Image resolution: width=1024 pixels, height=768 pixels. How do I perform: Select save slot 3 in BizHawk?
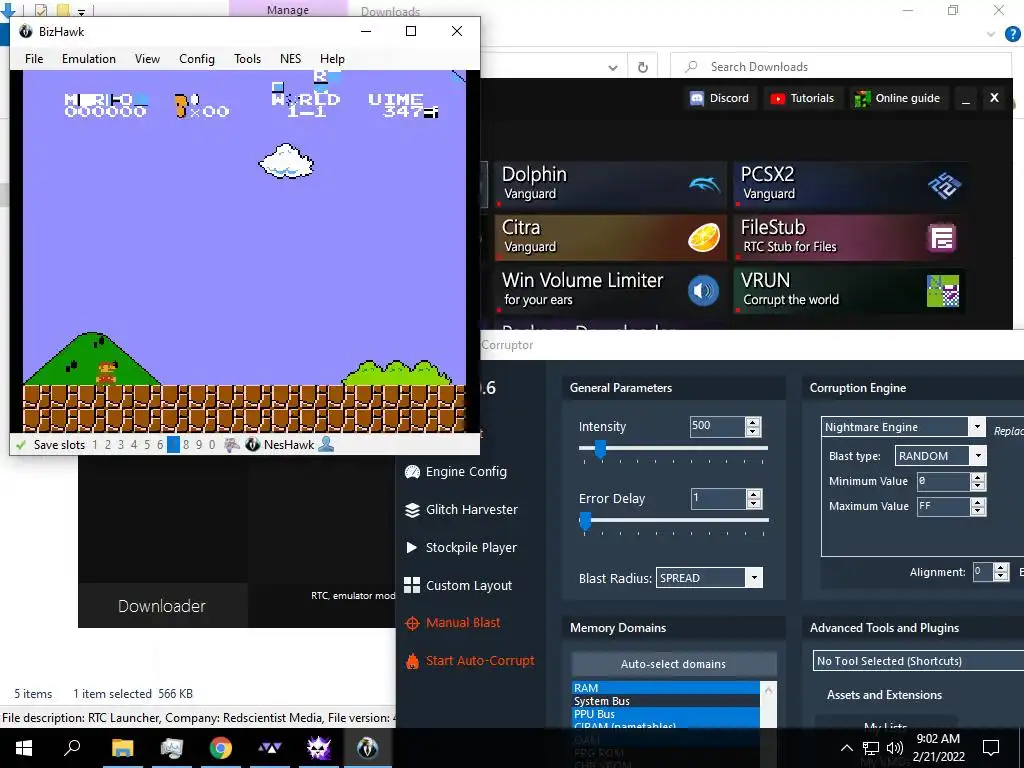tap(121, 445)
